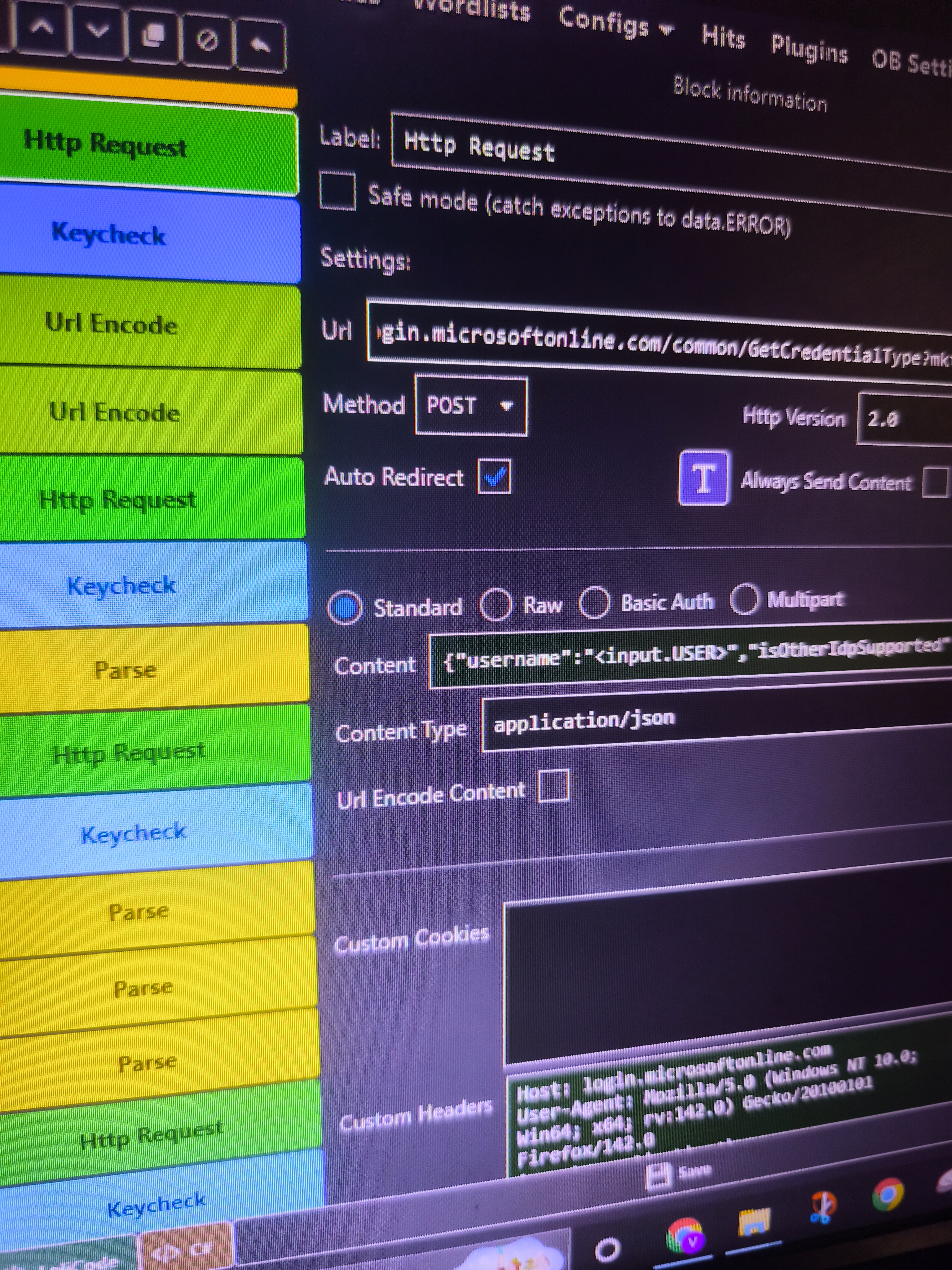Expand the Method dropdown showing POST
952x1270 pixels.
(470, 405)
